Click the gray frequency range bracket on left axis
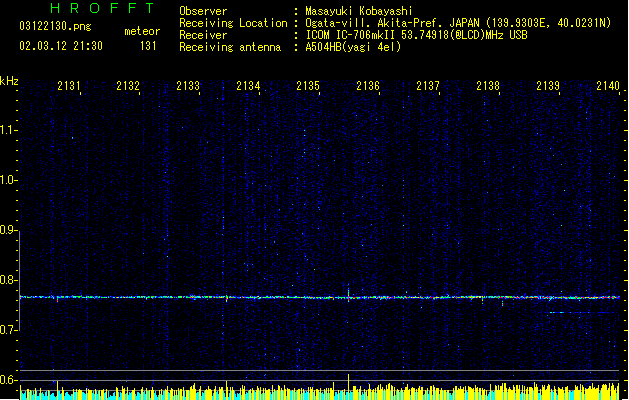Screen dimensions: 629x400 click(x=20, y=281)
